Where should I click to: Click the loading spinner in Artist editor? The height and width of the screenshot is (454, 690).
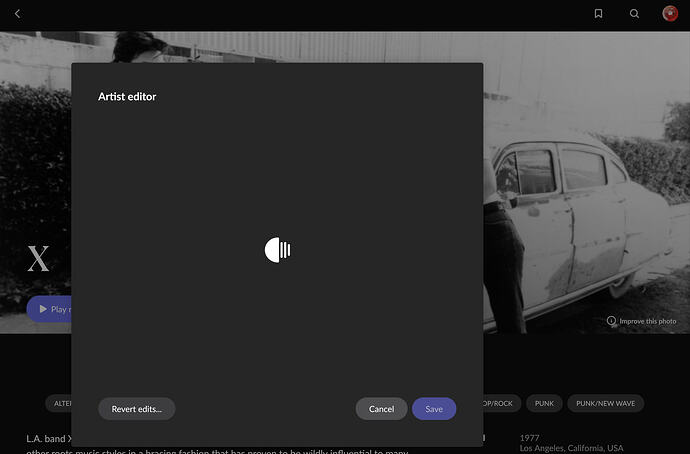[277, 250]
